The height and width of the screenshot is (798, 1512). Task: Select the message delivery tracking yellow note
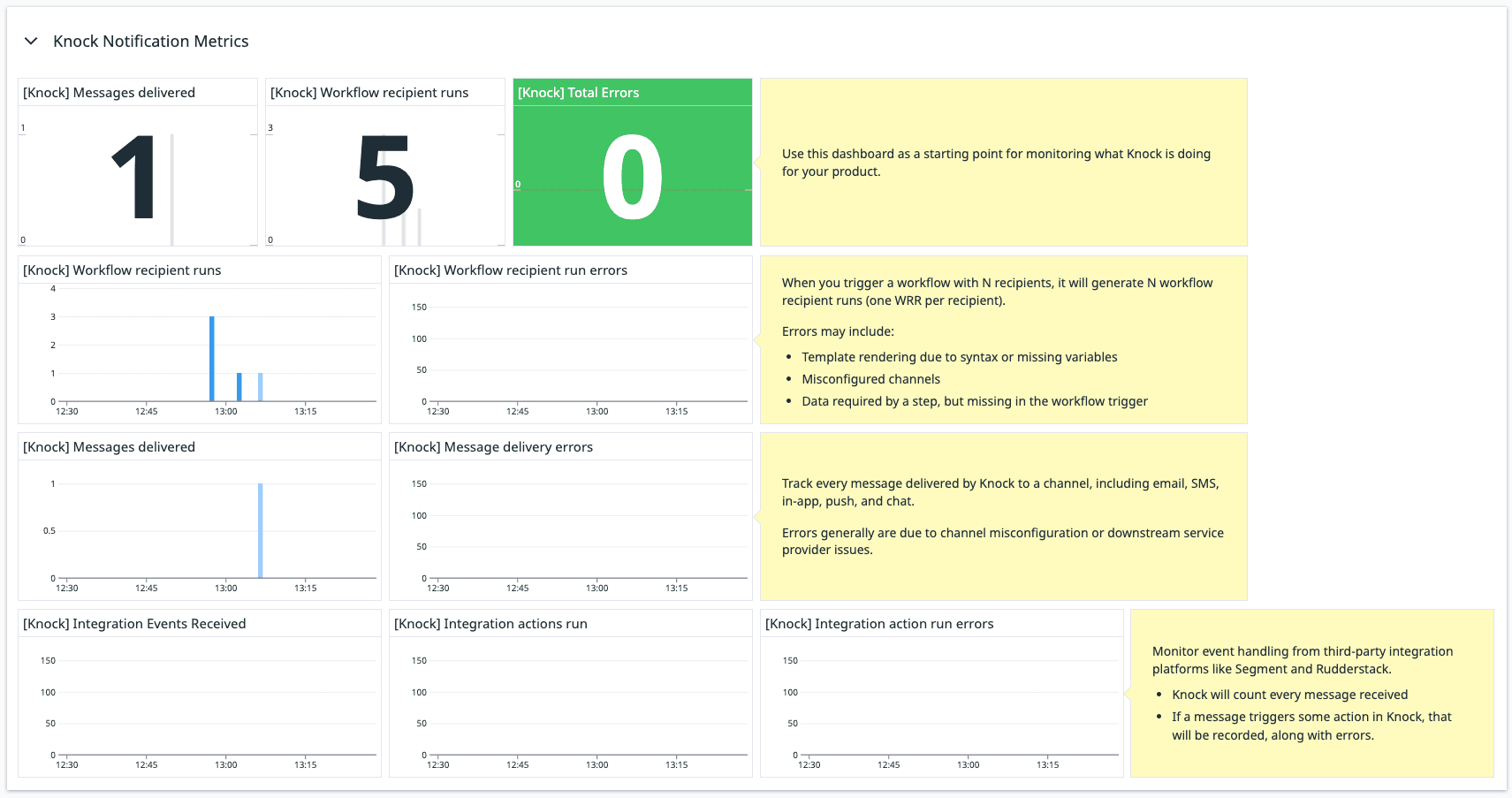pos(1003,517)
